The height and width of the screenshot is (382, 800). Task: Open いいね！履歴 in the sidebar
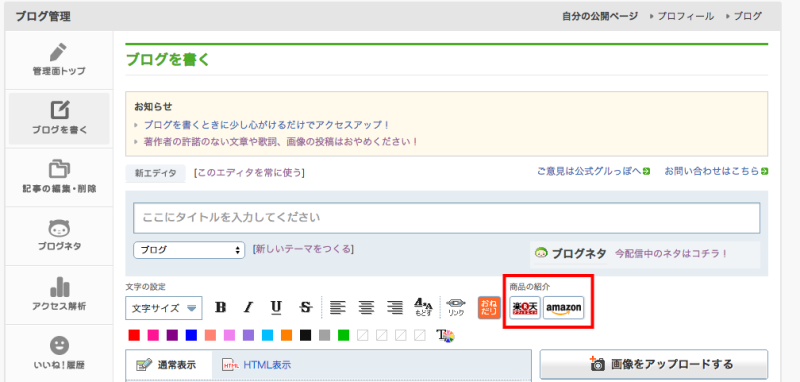59,353
